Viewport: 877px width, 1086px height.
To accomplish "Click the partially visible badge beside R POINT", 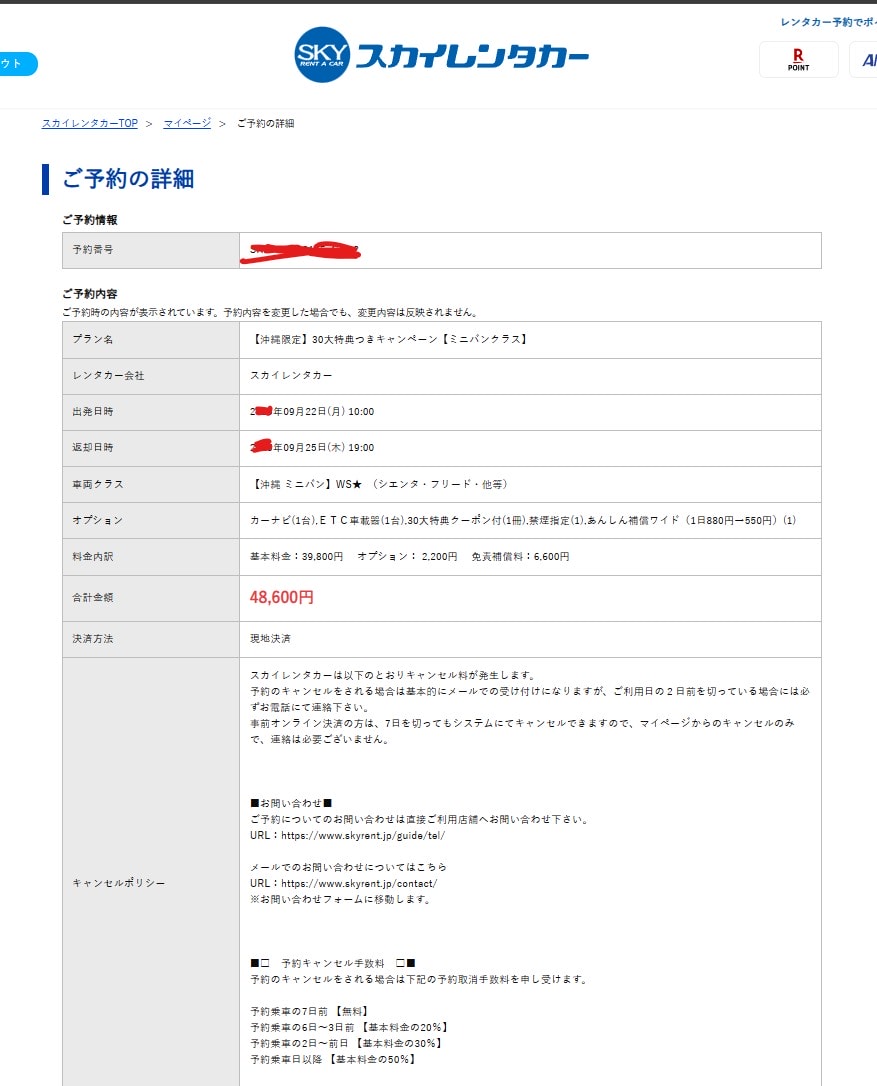I will [864, 59].
